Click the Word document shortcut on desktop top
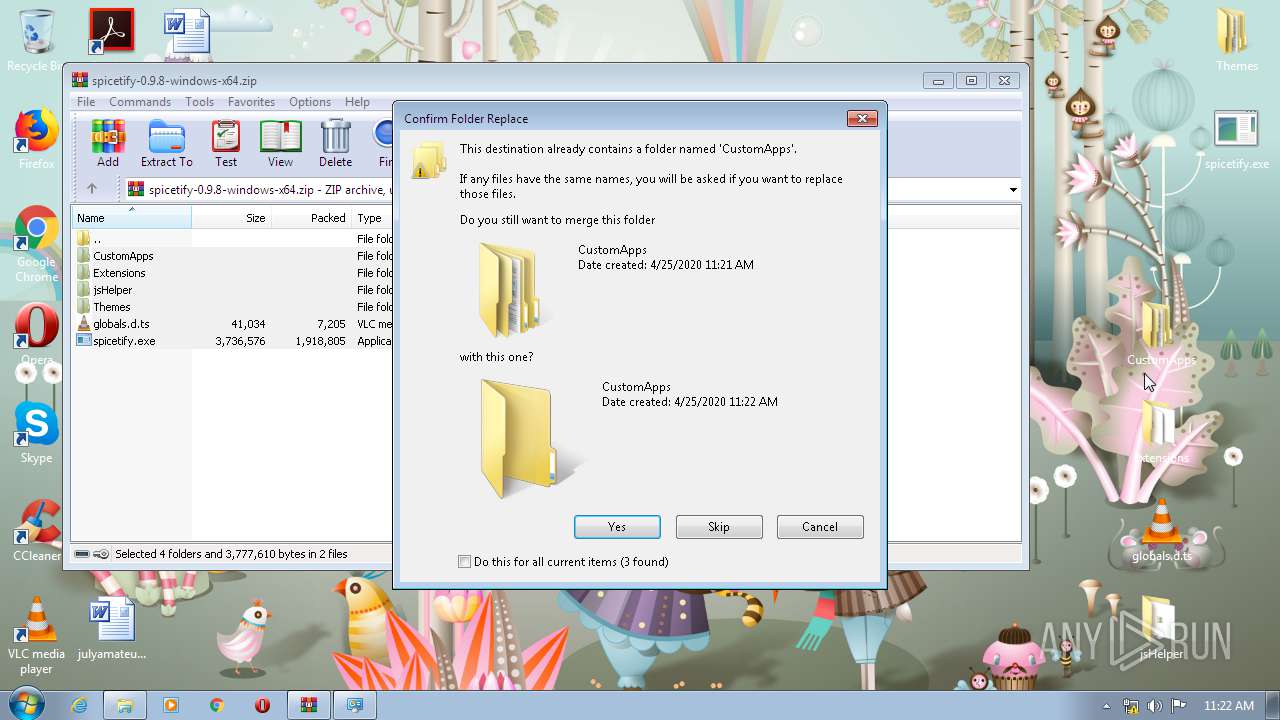 tap(187, 30)
